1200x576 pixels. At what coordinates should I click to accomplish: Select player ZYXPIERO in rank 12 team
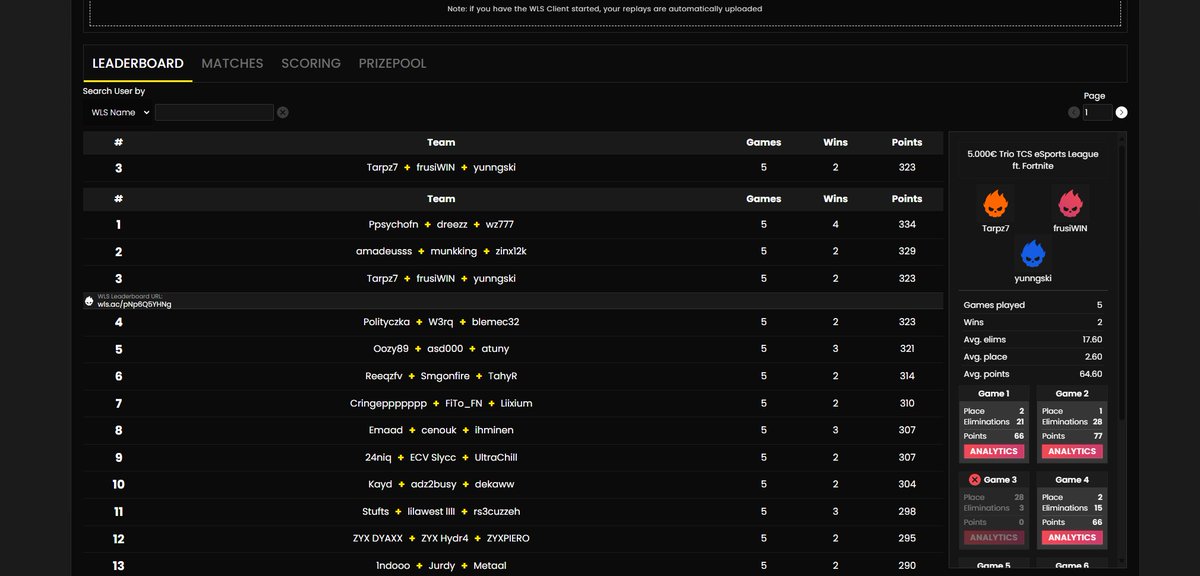(x=508, y=538)
